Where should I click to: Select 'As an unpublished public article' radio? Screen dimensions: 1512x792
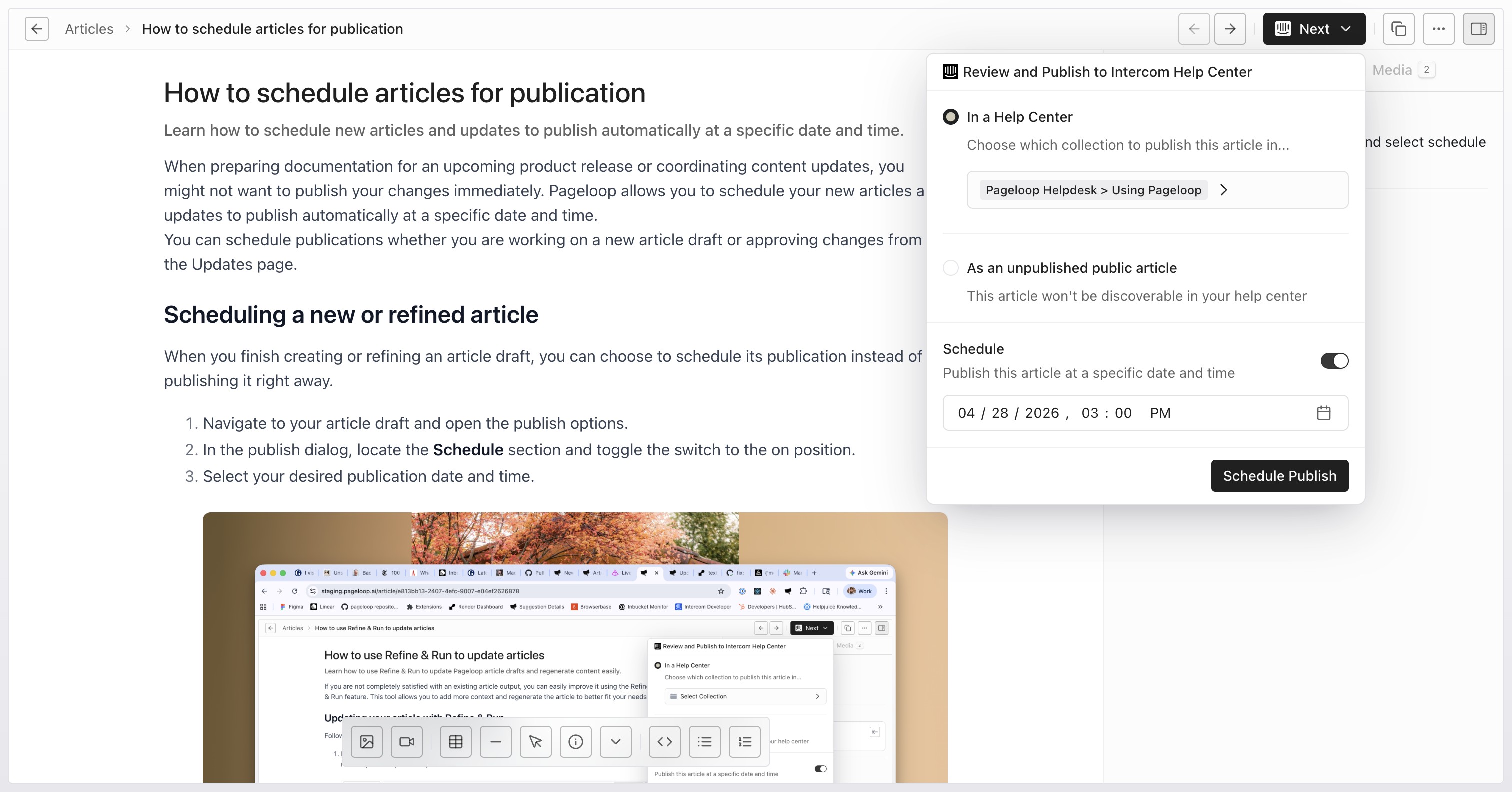point(951,267)
